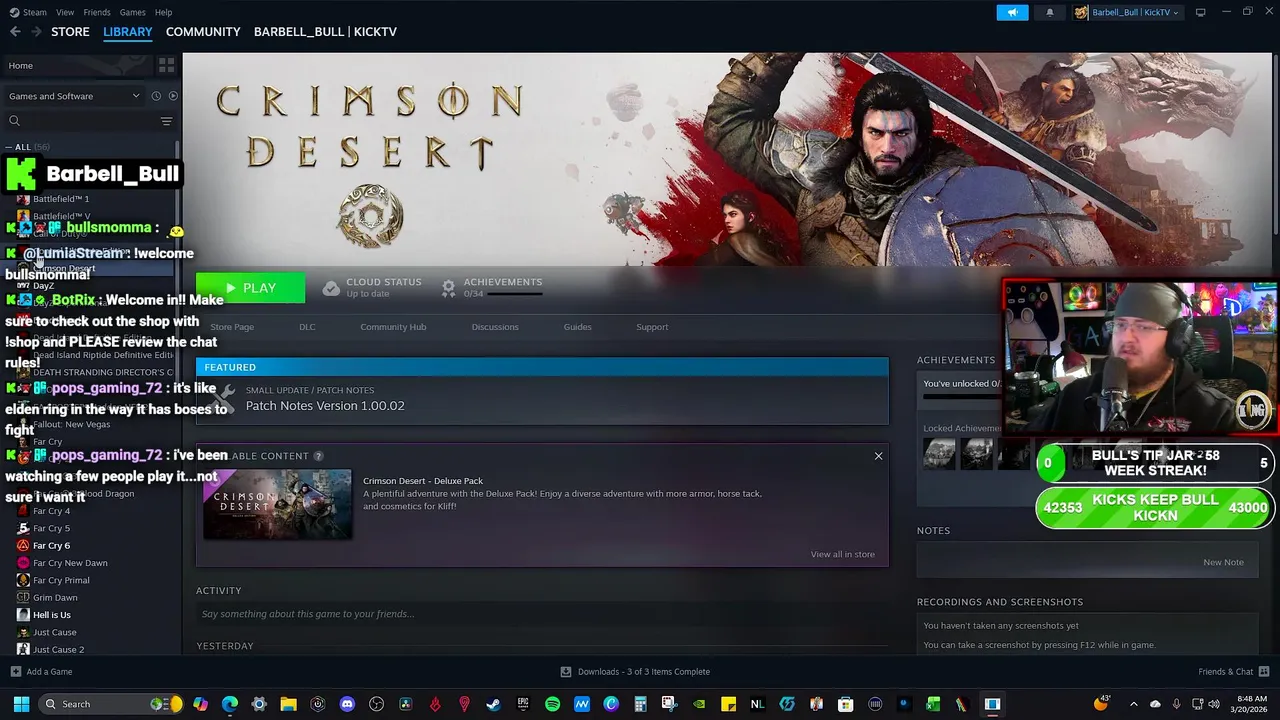Screen dimensions: 1280x720
Task: Open help for additional content
Action: click(x=318, y=456)
